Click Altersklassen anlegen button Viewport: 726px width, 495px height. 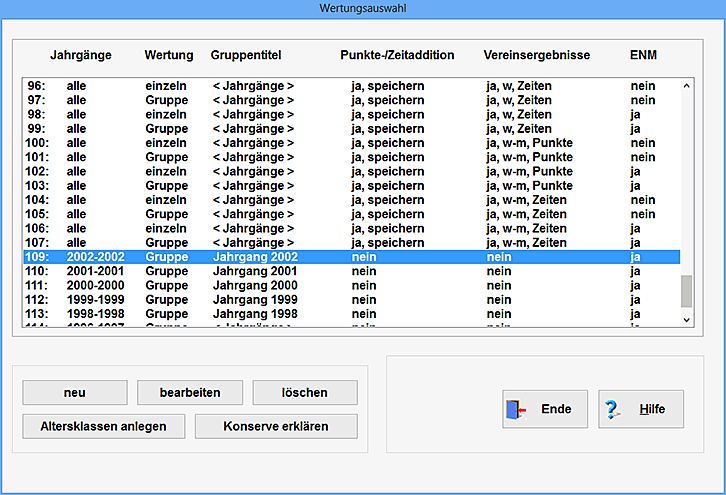(104, 426)
